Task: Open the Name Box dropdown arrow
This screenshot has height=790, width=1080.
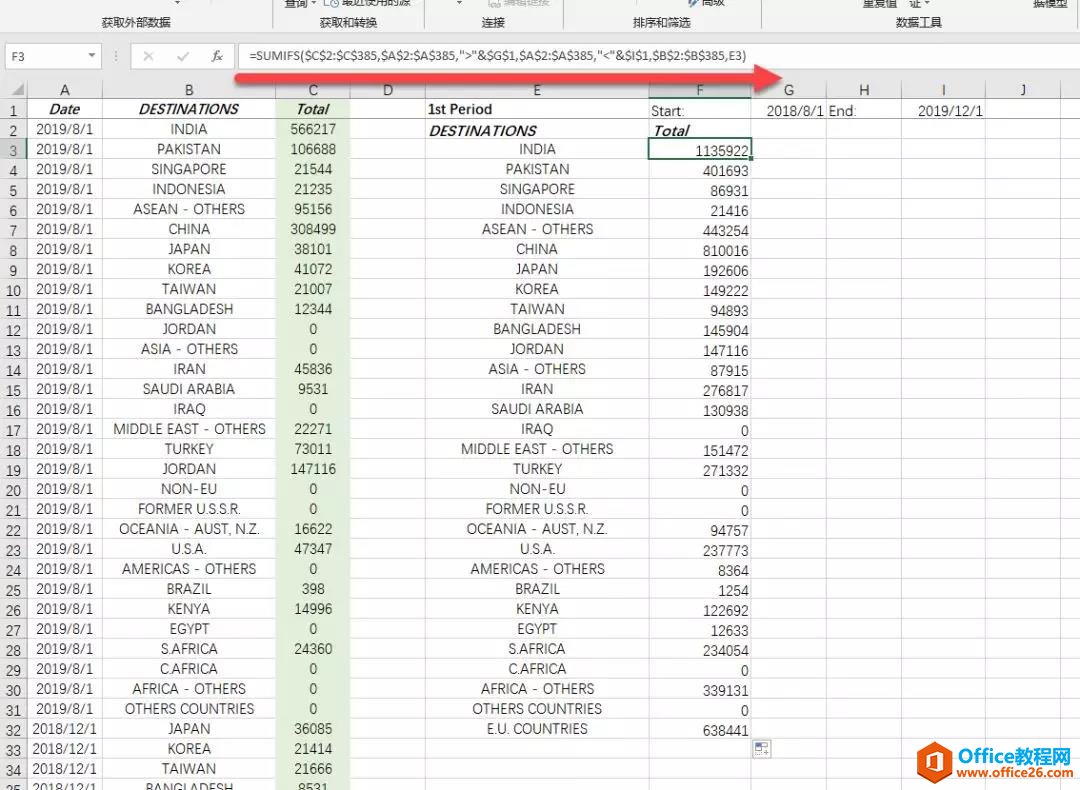Action: [x=92, y=56]
